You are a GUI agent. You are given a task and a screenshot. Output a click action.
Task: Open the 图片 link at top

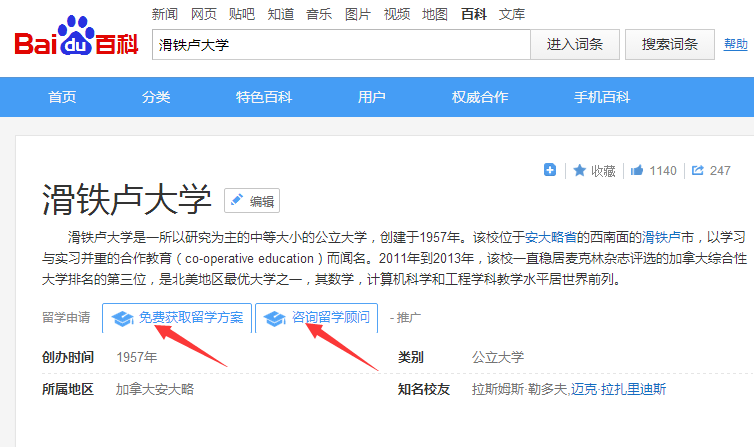(358, 14)
